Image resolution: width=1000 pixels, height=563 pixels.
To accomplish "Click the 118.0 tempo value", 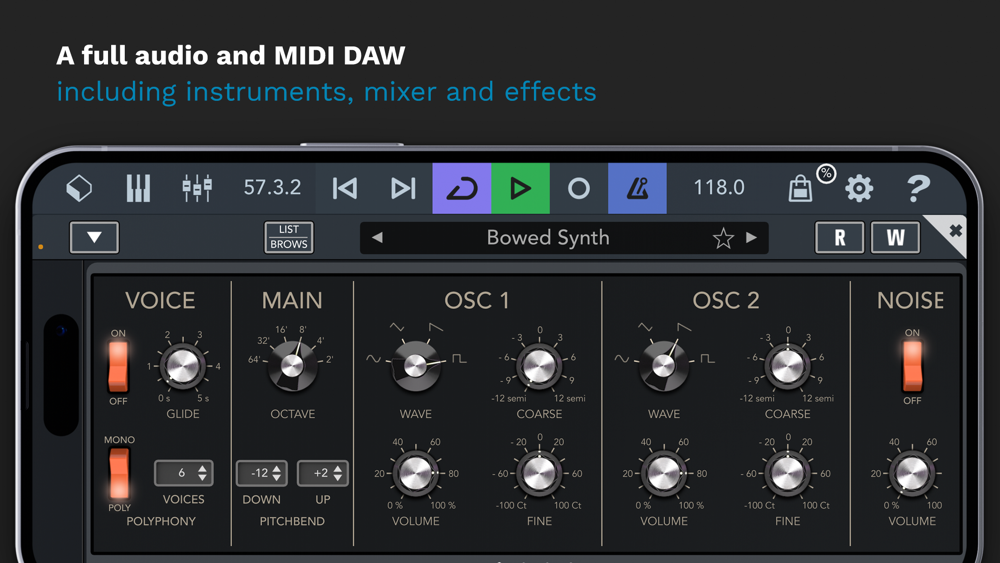I will click(x=719, y=187).
